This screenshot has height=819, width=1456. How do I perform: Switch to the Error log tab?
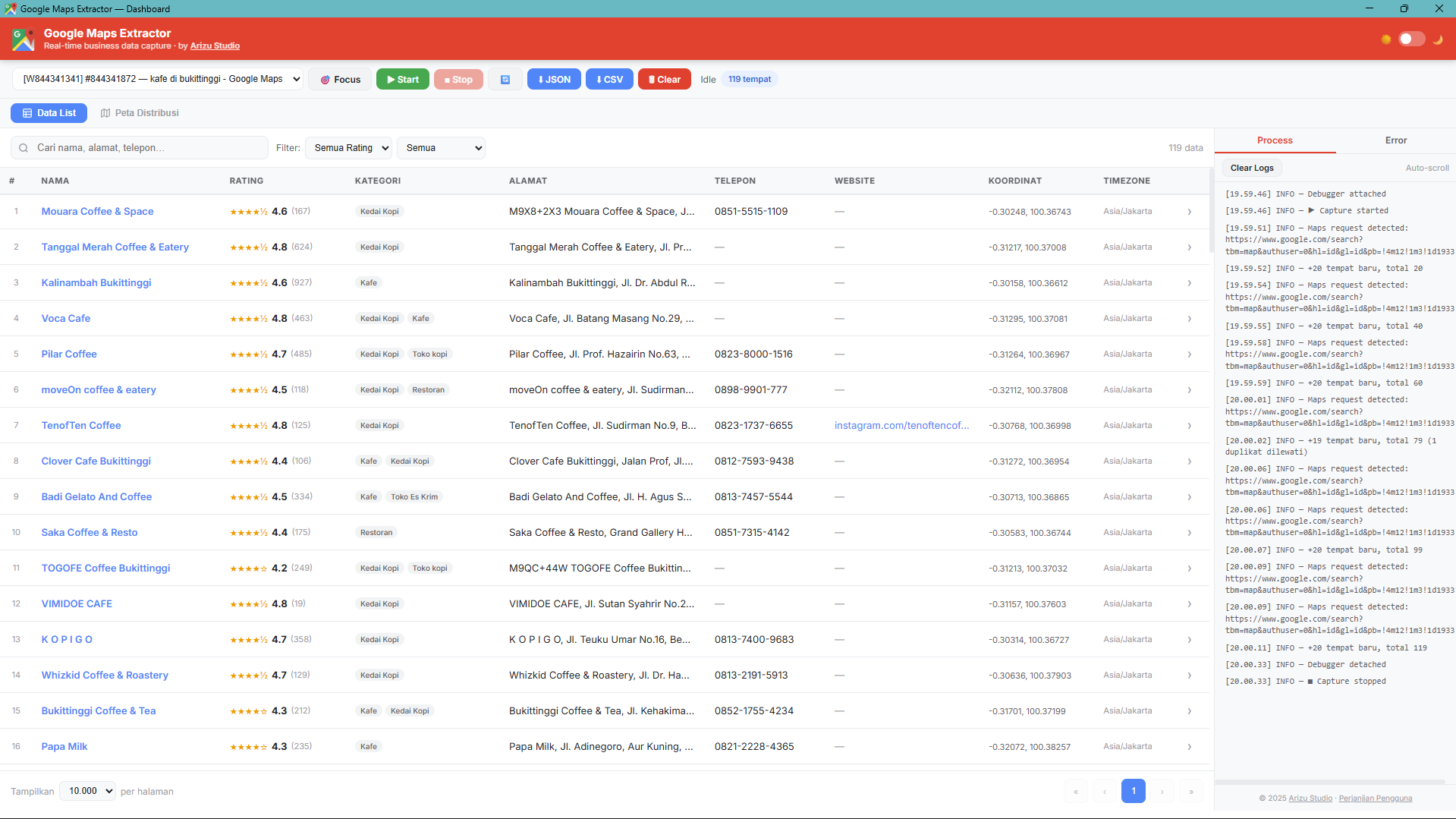[x=1395, y=140]
